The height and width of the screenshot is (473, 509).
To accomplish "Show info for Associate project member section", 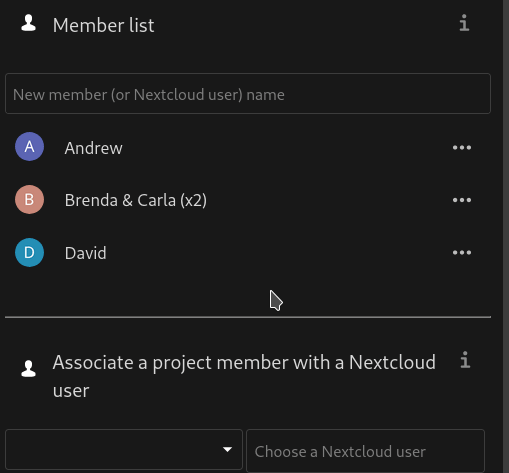I will [465, 360].
